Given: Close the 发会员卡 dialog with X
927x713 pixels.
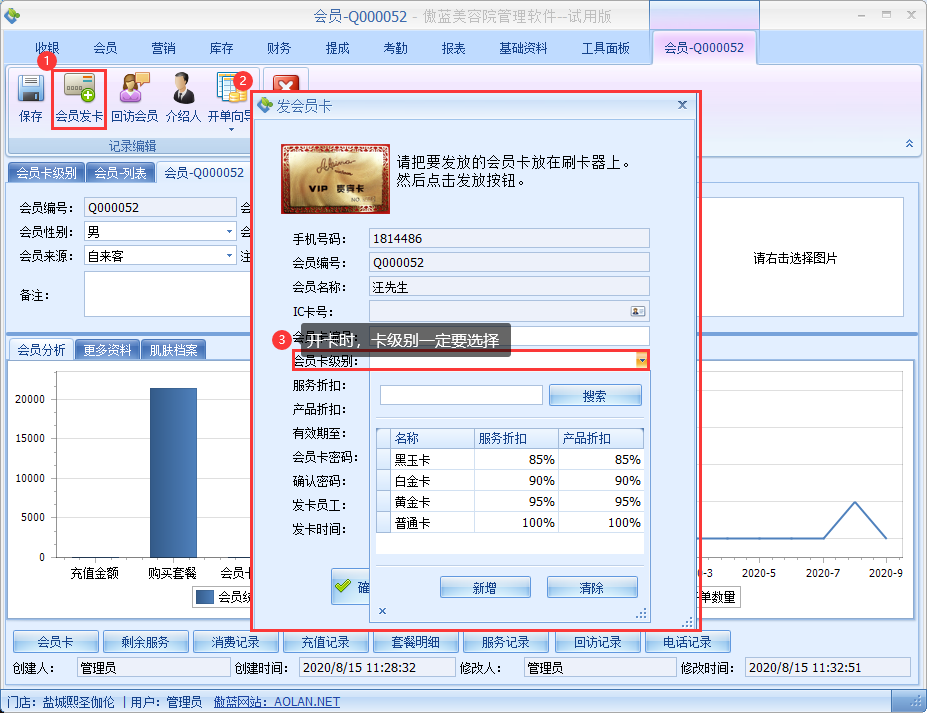Looking at the screenshot, I should pos(682,104).
